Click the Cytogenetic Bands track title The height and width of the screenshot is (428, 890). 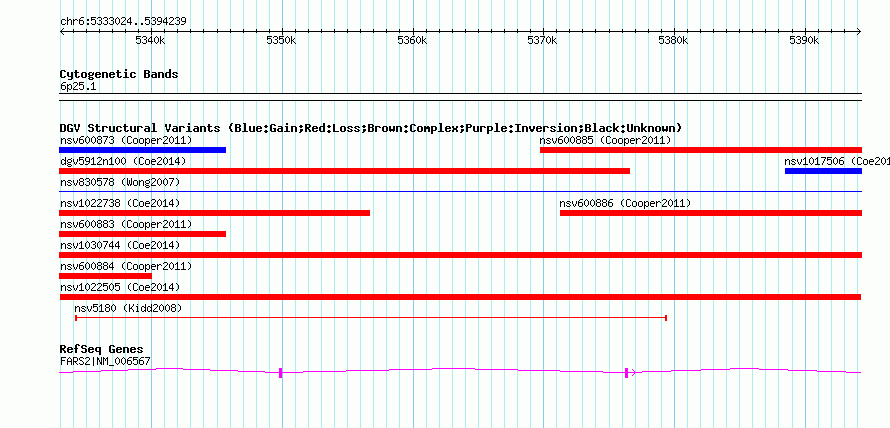pyautogui.click(x=119, y=74)
